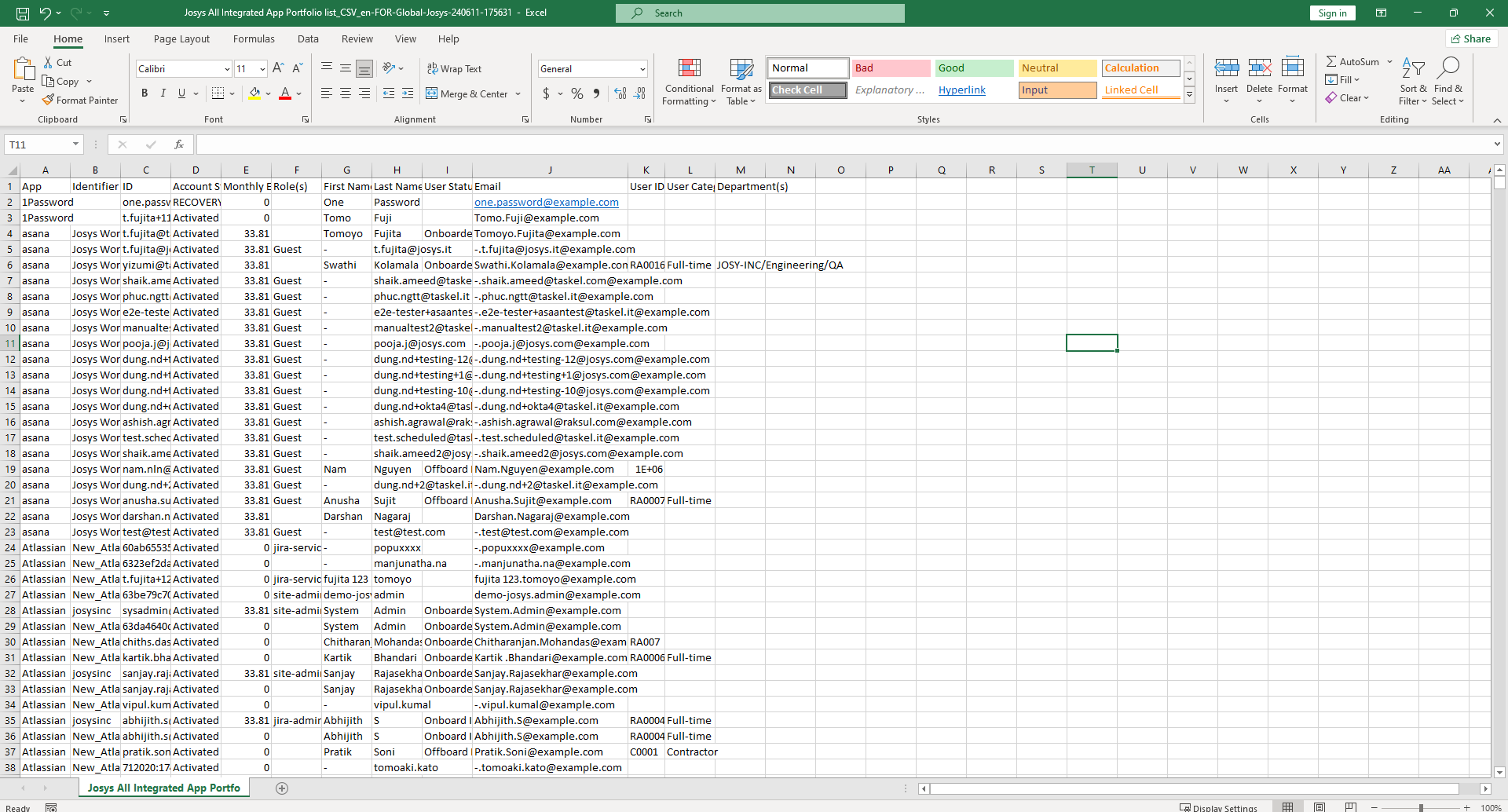
Task: Toggle italic formatting
Action: point(163,93)
